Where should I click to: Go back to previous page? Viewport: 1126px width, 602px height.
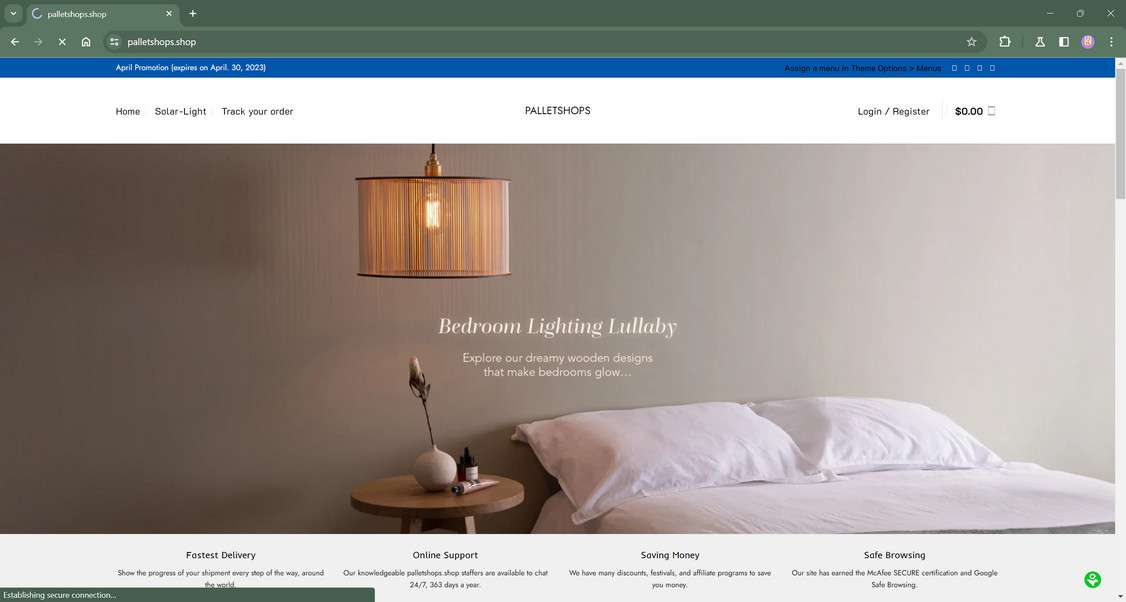[14, 42]
